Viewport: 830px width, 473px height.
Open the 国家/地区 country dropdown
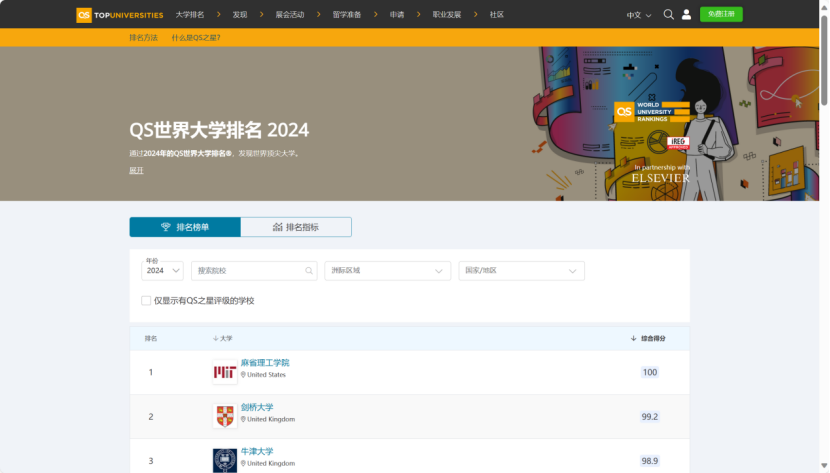point(521,271)
